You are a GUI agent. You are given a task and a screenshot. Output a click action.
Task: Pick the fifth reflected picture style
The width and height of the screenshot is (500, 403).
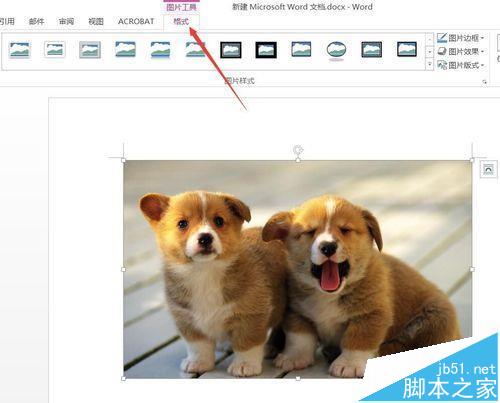tap(160, 50)
